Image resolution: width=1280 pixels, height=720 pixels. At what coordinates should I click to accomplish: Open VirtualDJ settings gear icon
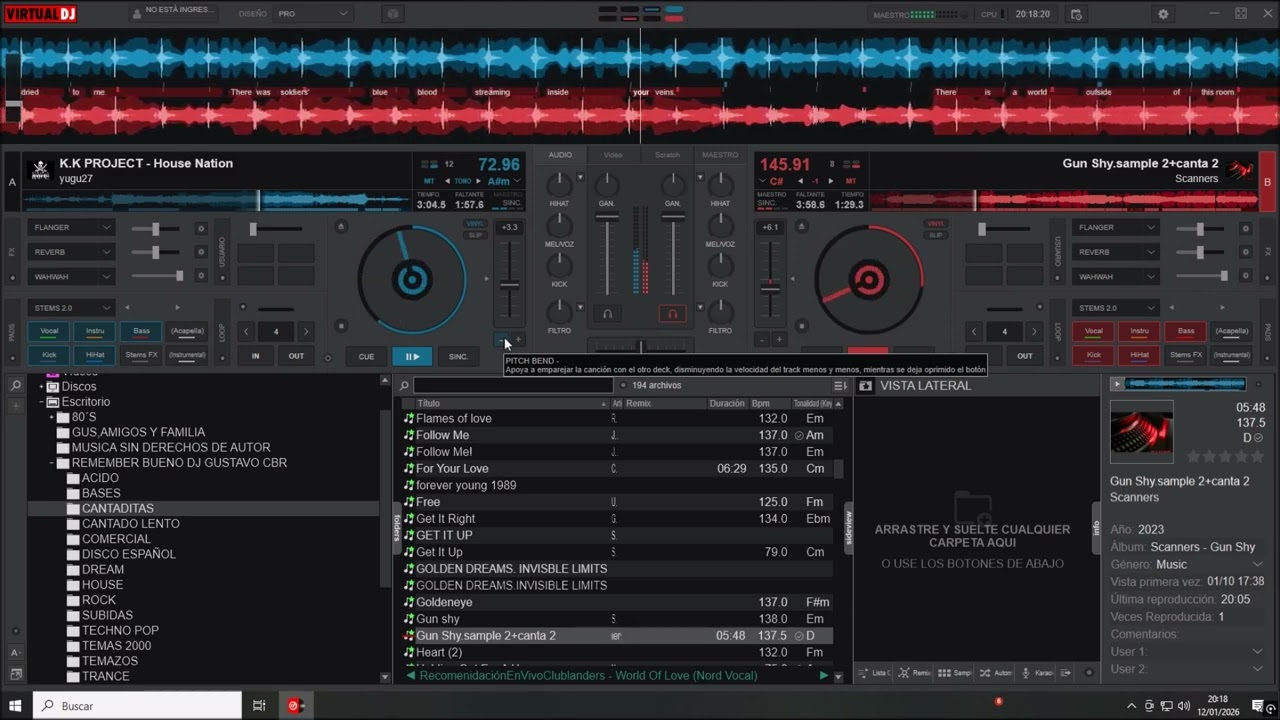pos(1163,14)
